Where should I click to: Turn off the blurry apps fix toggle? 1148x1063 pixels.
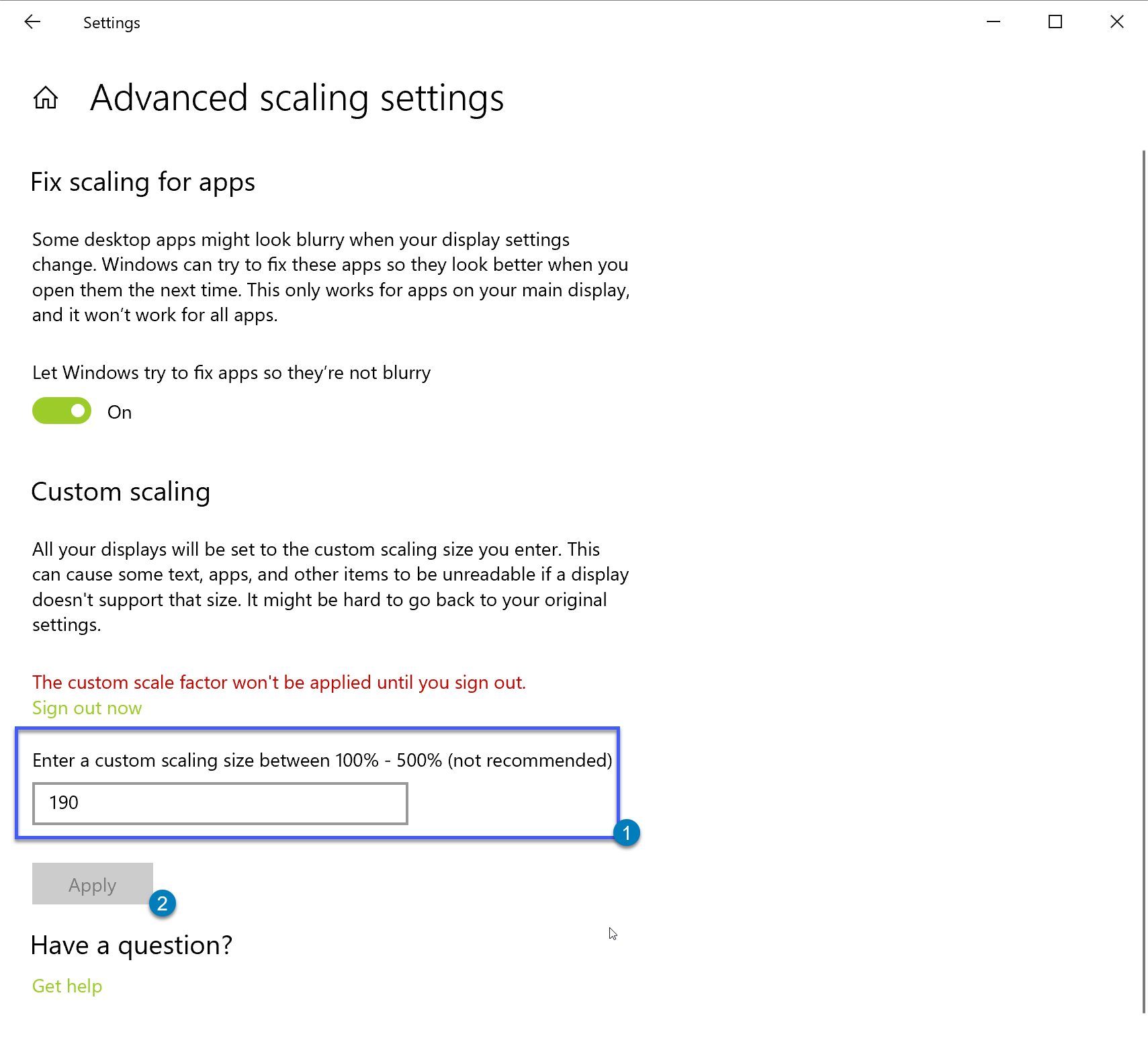[62, 411]
